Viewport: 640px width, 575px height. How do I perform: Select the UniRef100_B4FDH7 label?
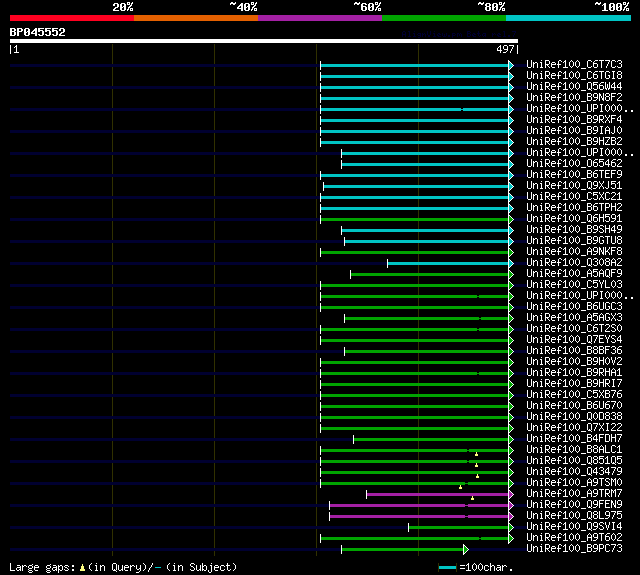click(x=574, y=439)
